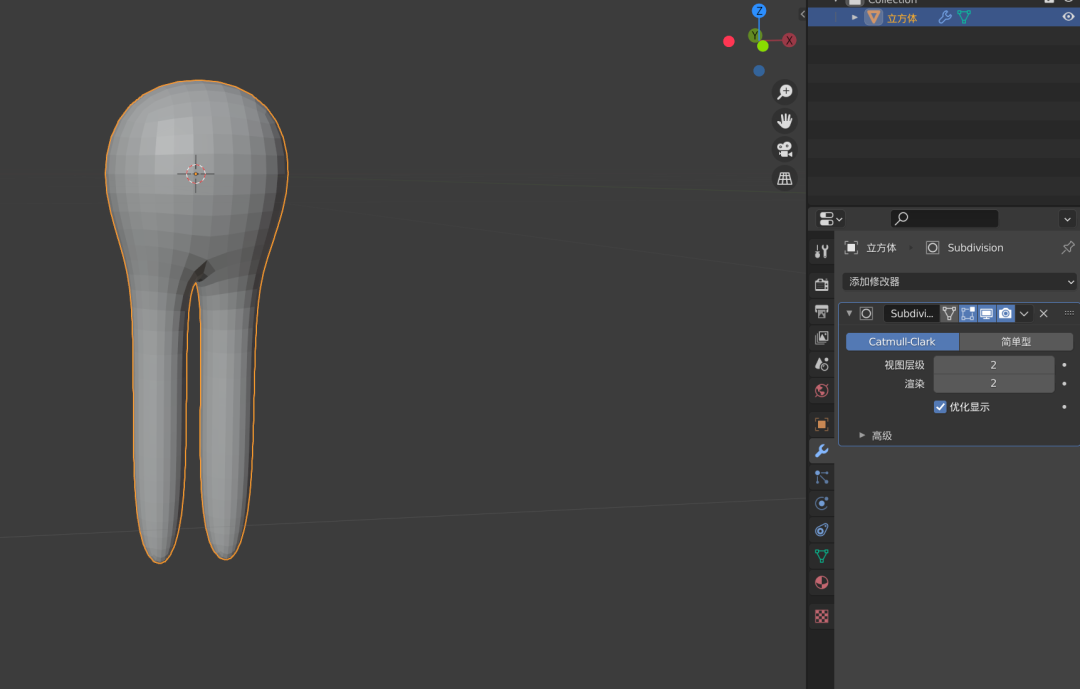Open the World properties tab
1080x689 pixels.
click(x=821, y=391)
